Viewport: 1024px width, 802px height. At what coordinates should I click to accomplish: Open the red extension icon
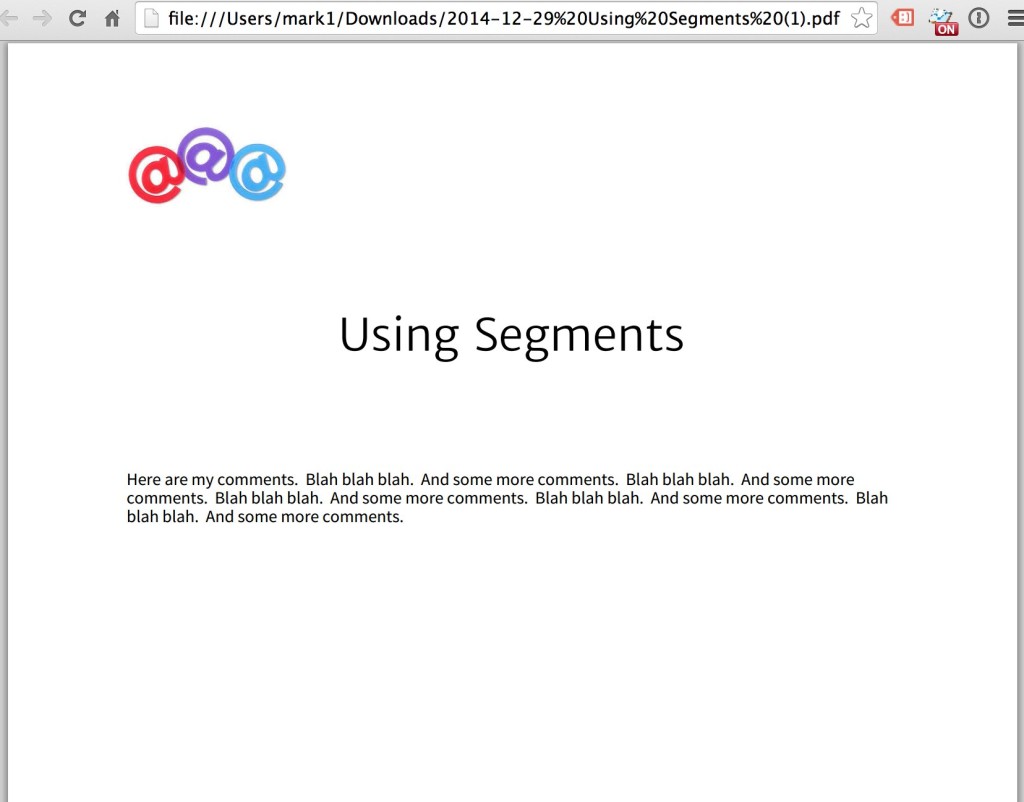(x=903, y=18)
